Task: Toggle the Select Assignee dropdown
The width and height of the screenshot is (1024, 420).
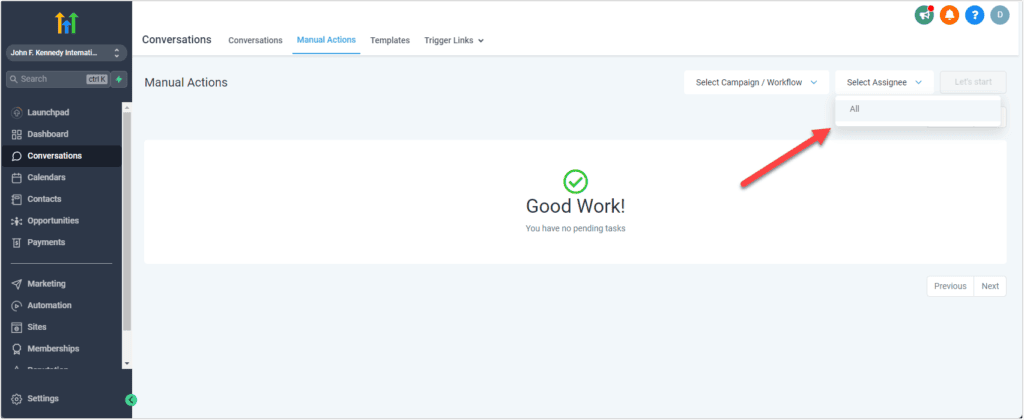Action: coord(884,82)
